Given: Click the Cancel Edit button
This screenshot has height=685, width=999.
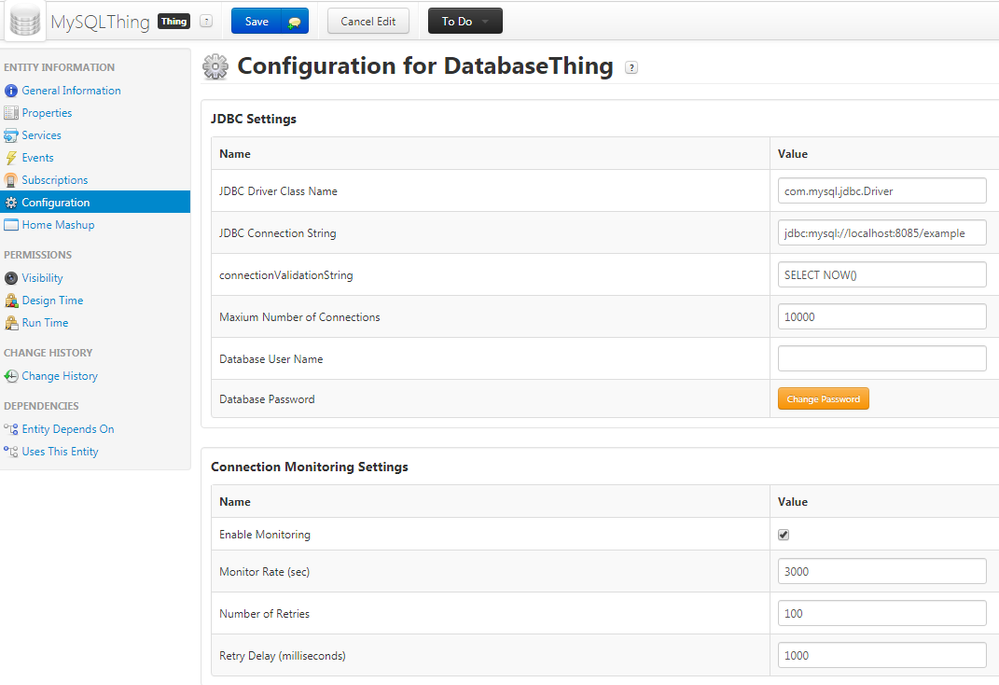Looking at the screenshot, I should pos(368,21).
